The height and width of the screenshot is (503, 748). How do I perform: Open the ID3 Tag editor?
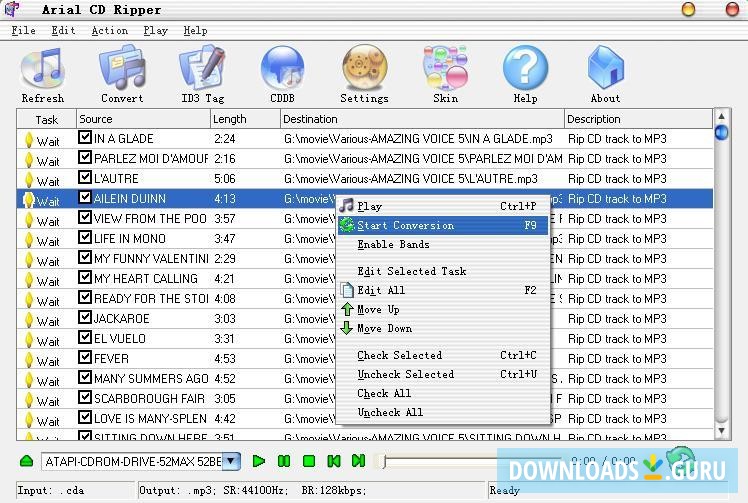[202, 68]
